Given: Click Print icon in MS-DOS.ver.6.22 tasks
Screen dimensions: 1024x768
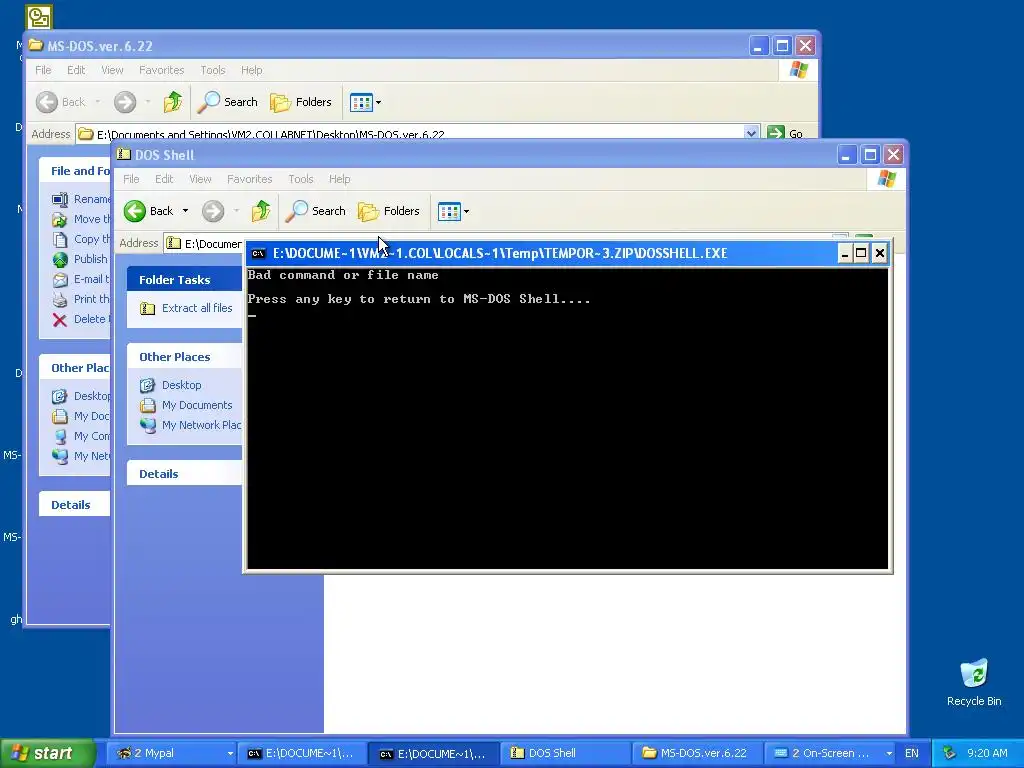Looking at the screenshot, I should (x=60, y=299).
